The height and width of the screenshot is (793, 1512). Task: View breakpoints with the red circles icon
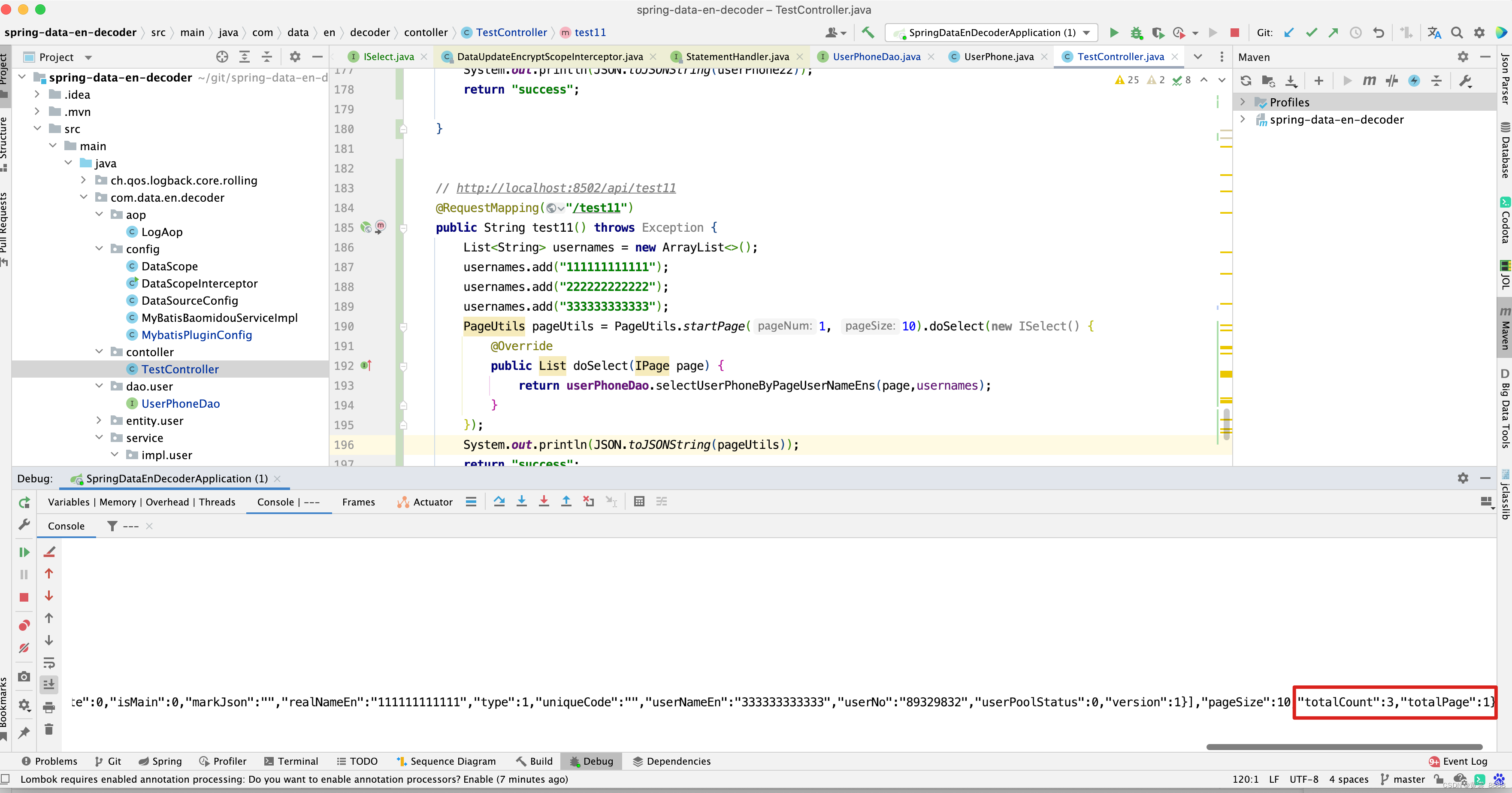[24, 625]
